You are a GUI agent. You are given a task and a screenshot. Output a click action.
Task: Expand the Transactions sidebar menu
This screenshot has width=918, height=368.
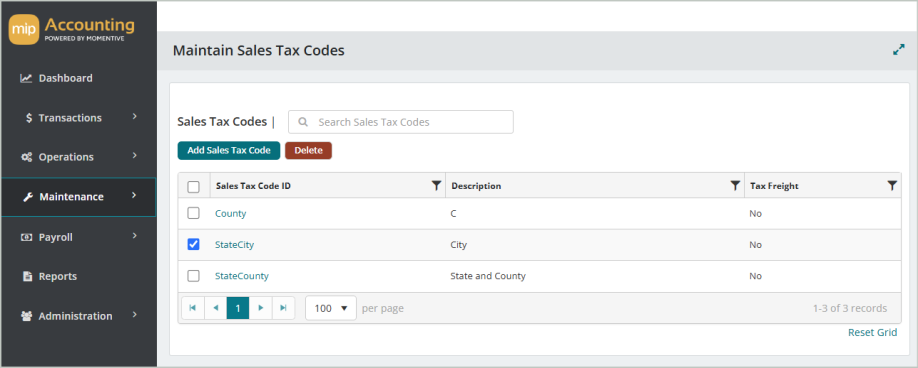78,118
